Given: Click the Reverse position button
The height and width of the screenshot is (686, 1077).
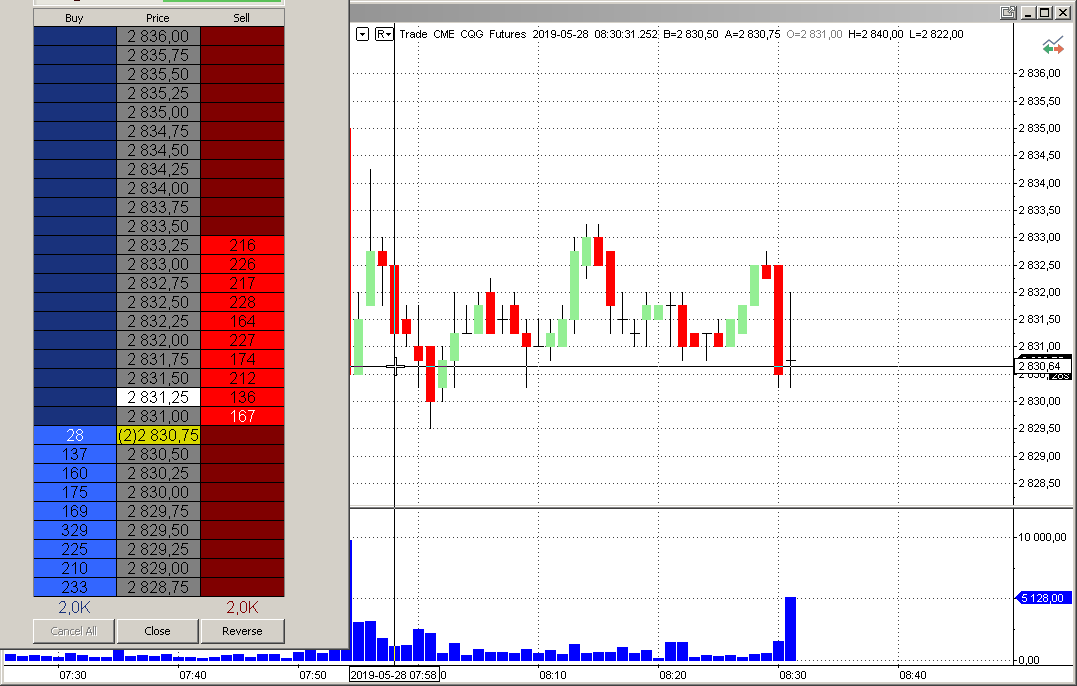Looking at the screenshot, I should pyautogui.click(x=242, y=631).
